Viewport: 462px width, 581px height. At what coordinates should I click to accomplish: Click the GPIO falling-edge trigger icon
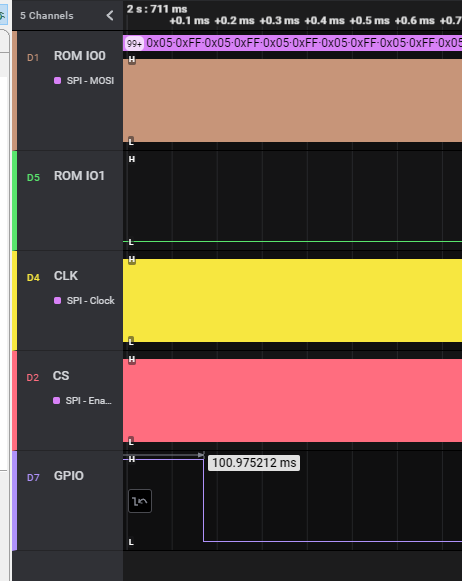point(140,501)
